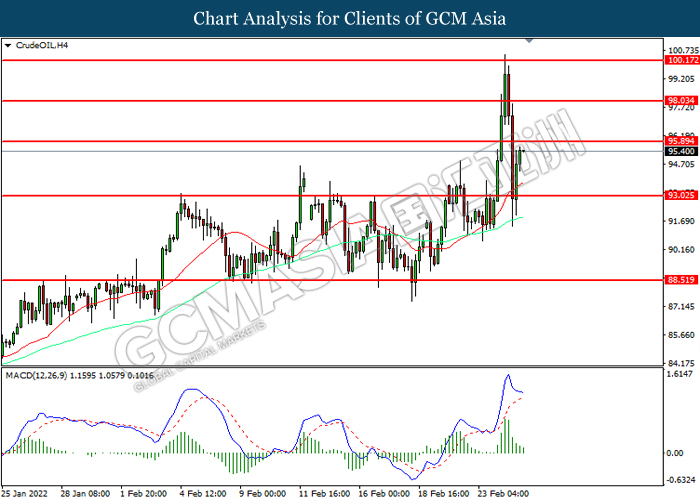Click the chart shift triangle marker at top
The width and height of the screenshot is (700, 500).
pyautogui.click(x=529, y=41)
